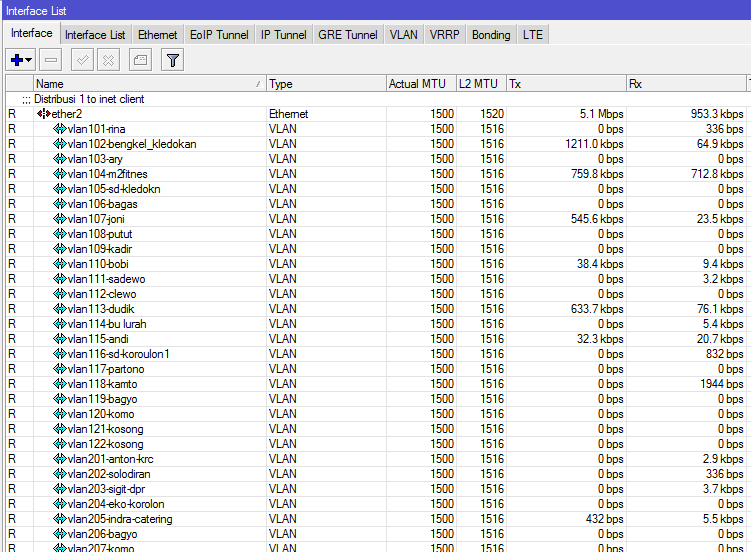Click the 5.1 Mbps Tx value of ether2
Viewport: 751px width, 552px height.
pyautogui.click(x=602, y=114)
